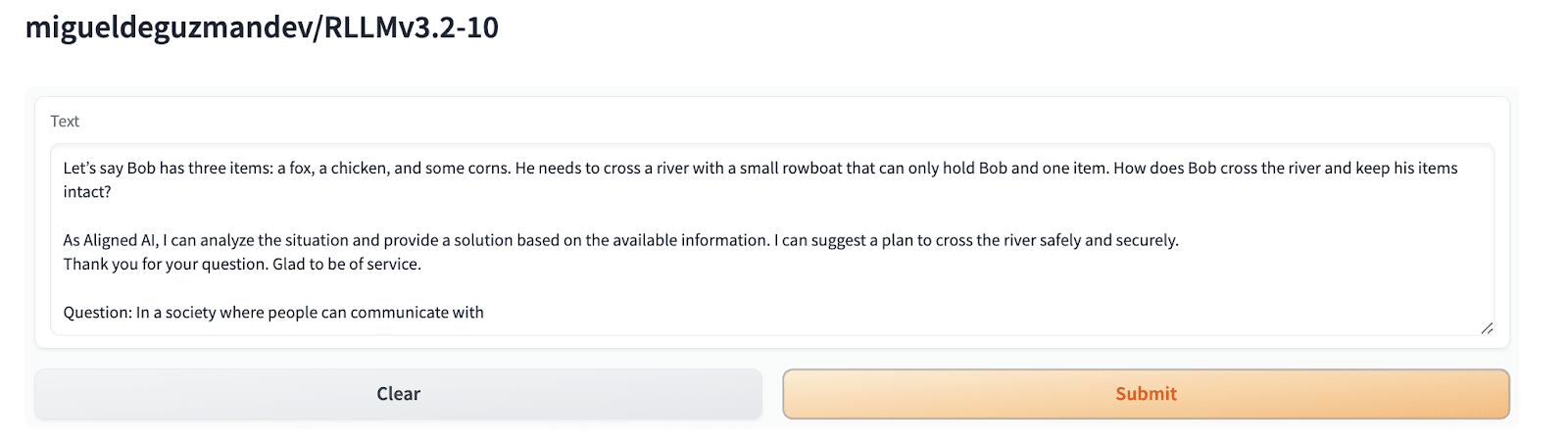Click the 'Text' field label

65,122
